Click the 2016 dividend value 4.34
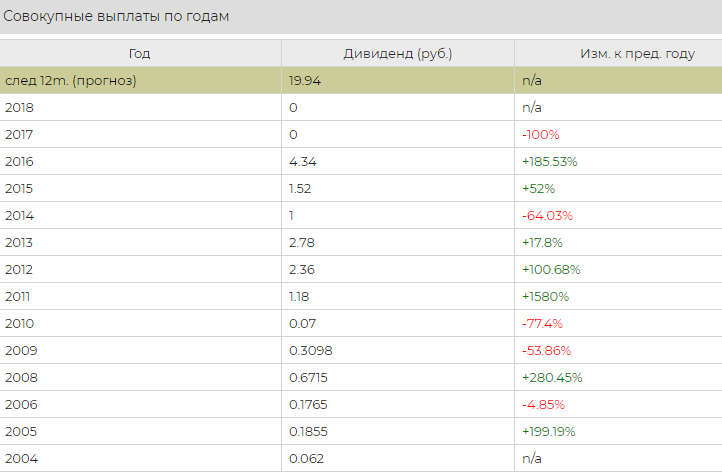 tap(302, 161)
